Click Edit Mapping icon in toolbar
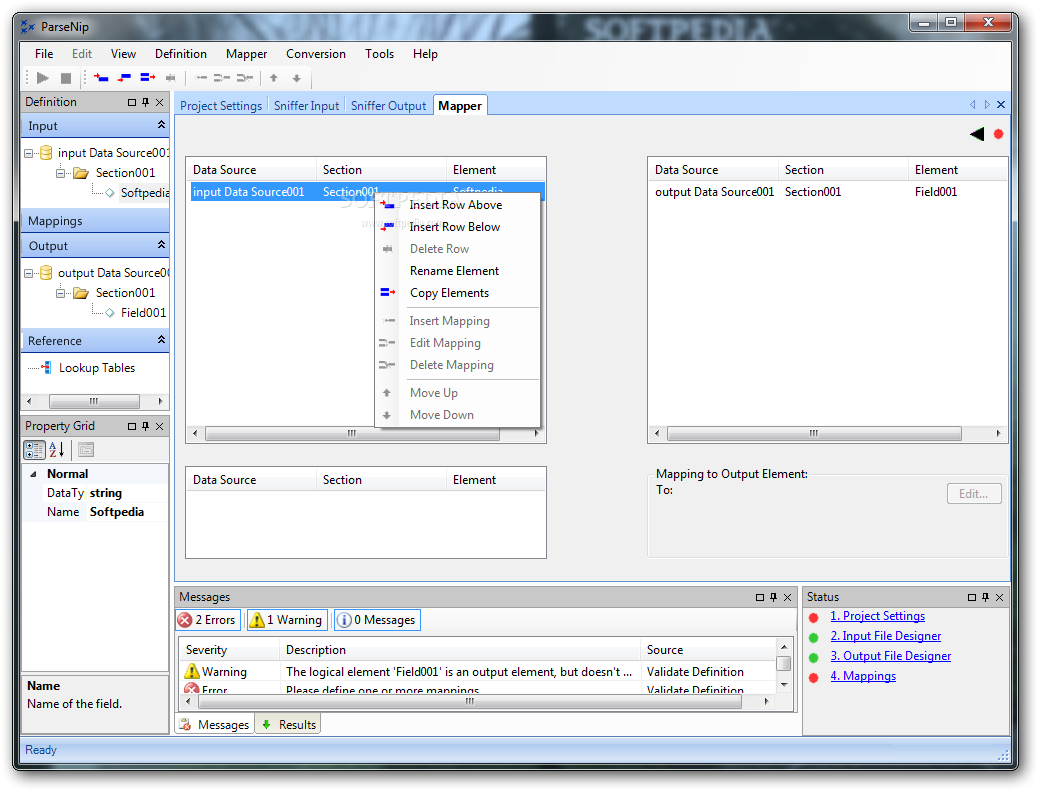1039x791 pixels. click(222, 78)
